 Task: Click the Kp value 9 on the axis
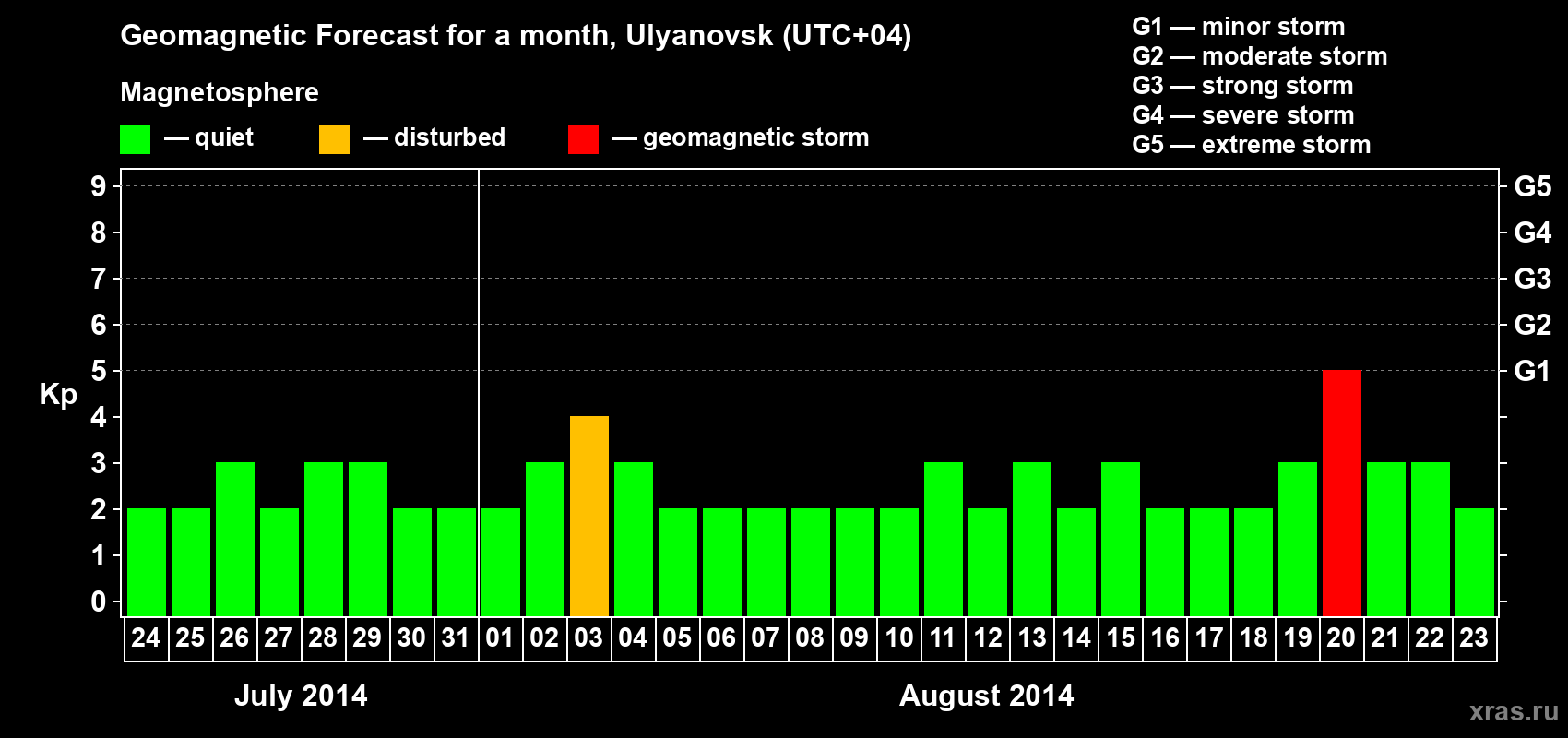click(99, 186)
